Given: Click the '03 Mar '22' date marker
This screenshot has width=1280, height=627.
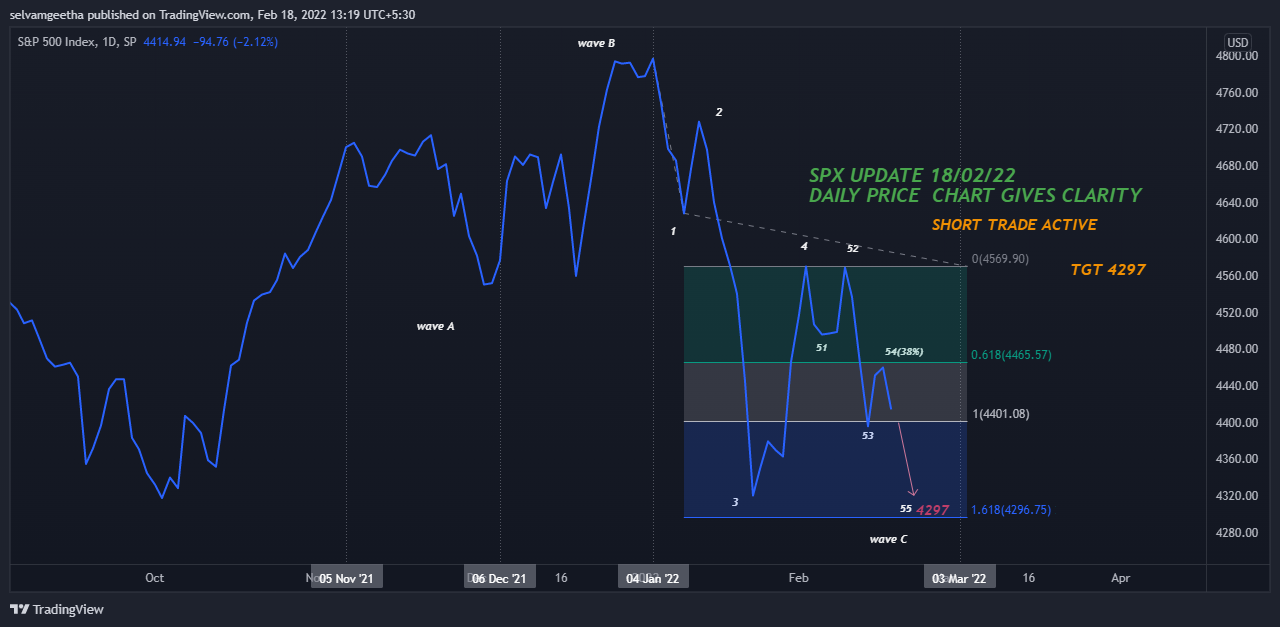Looking at the screenshot, I should click(960, 578).
